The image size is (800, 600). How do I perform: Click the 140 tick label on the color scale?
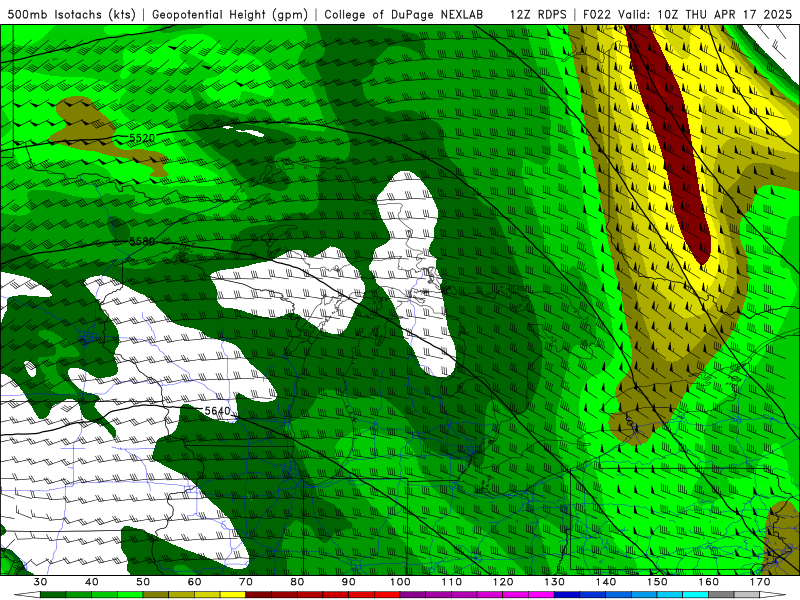(x=606, y=582)
